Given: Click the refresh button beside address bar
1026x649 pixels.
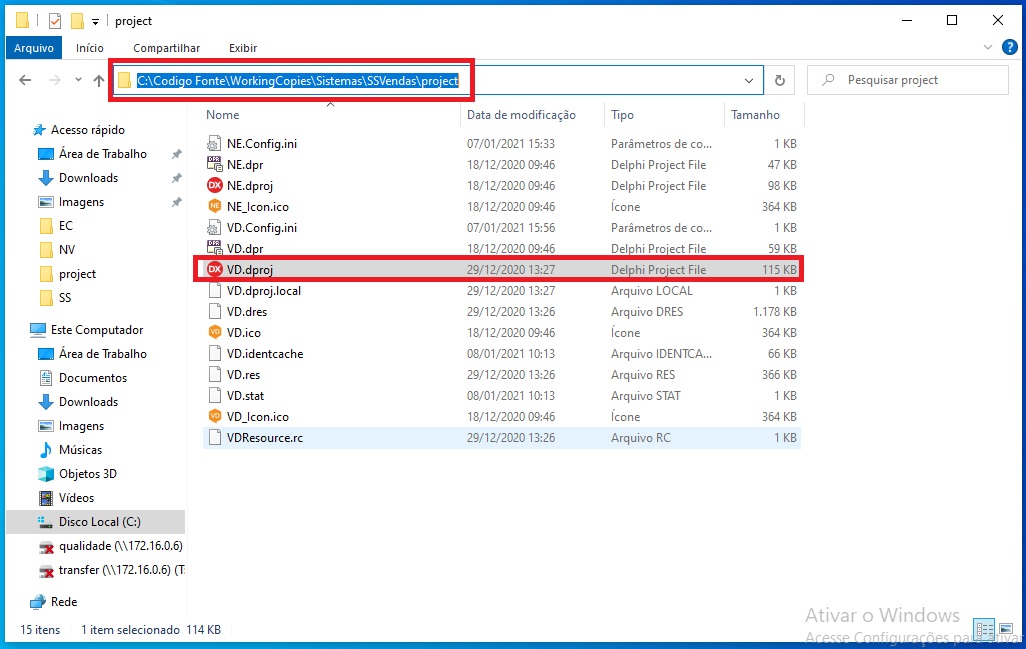Looking at the screenshot, I should click(x=780, y=81).
